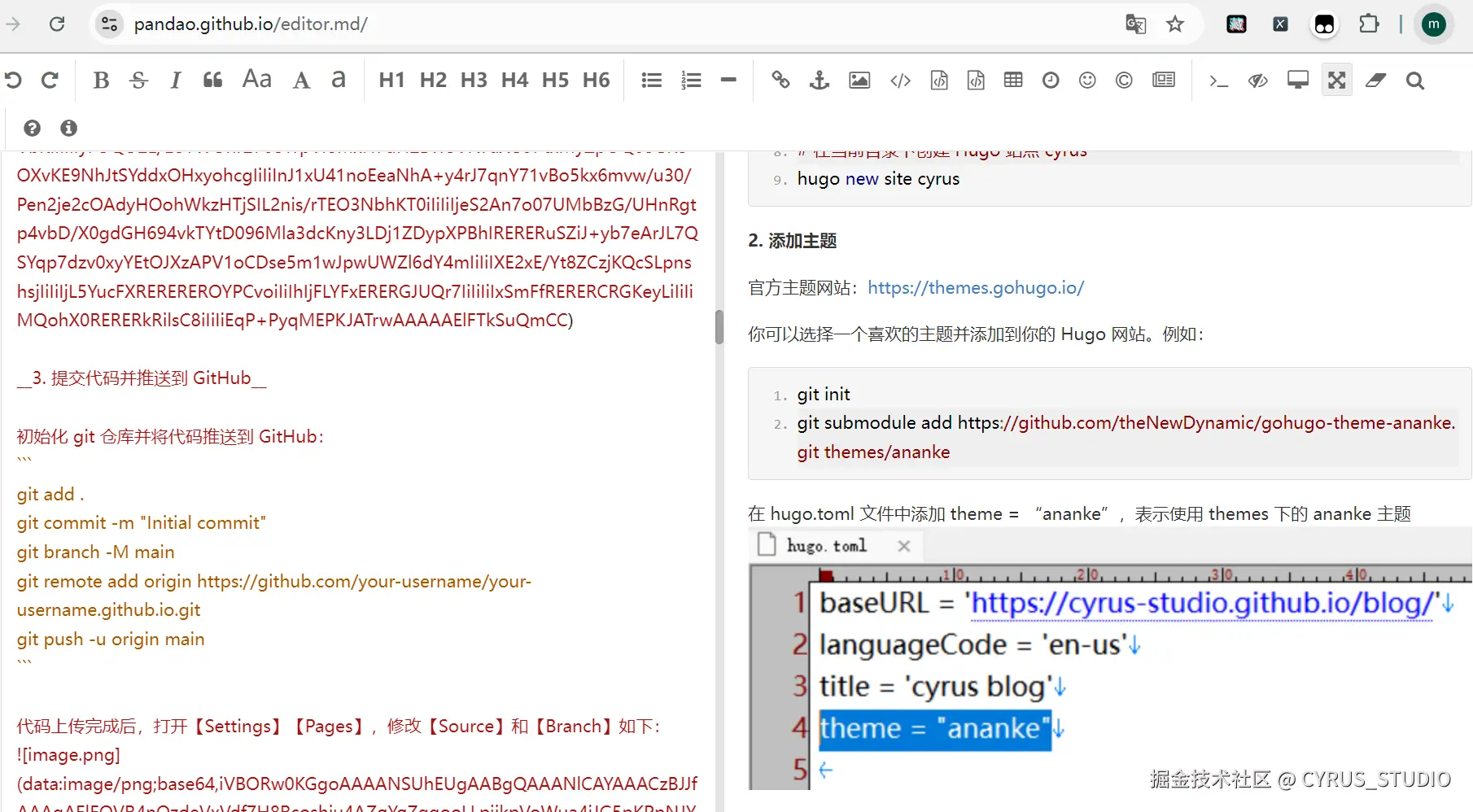
Task: Open the editor about info dialog
Action: pyautogui.click(x=69, y=128)
